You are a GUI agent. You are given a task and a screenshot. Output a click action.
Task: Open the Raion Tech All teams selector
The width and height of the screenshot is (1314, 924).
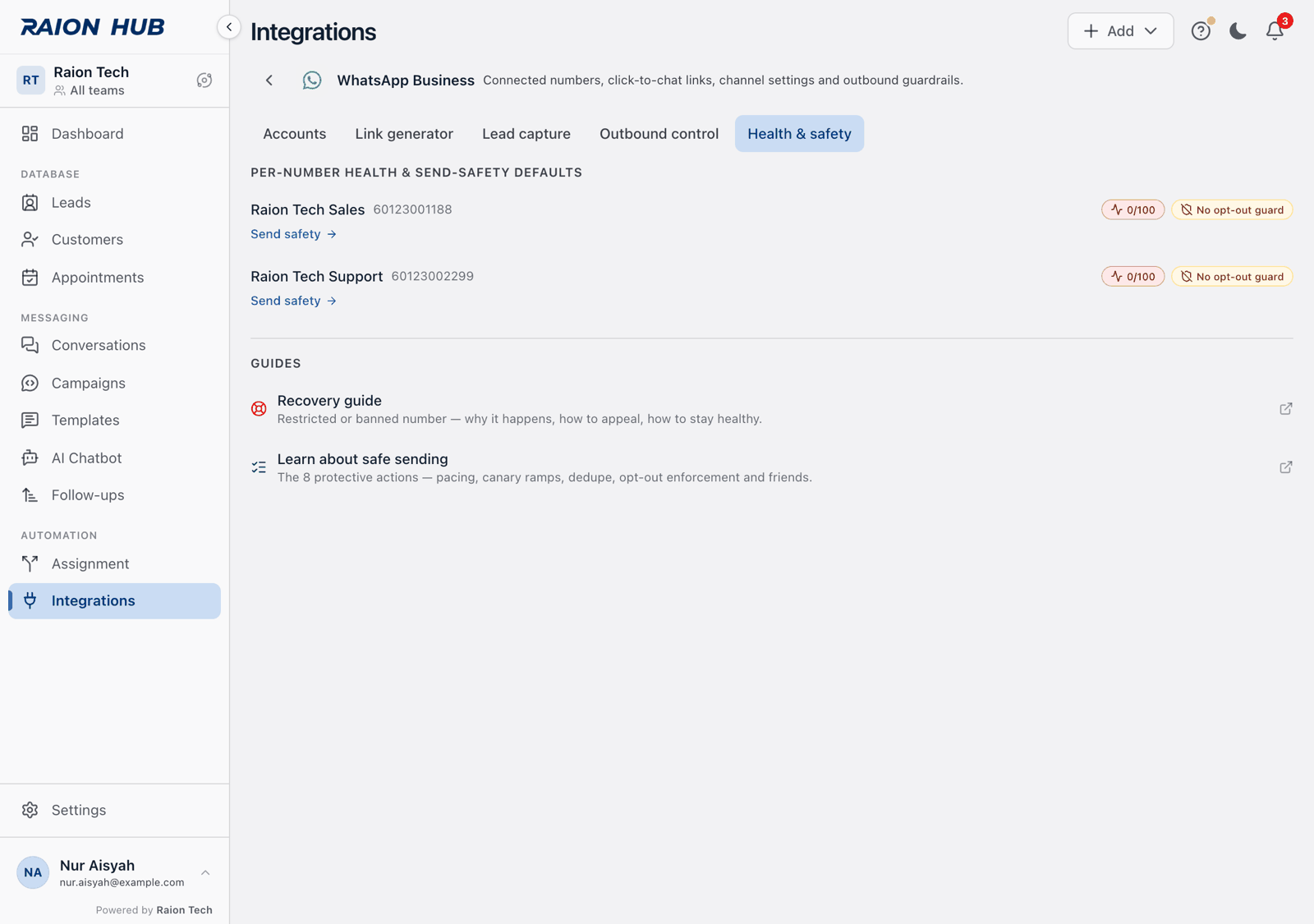[114, 80]
